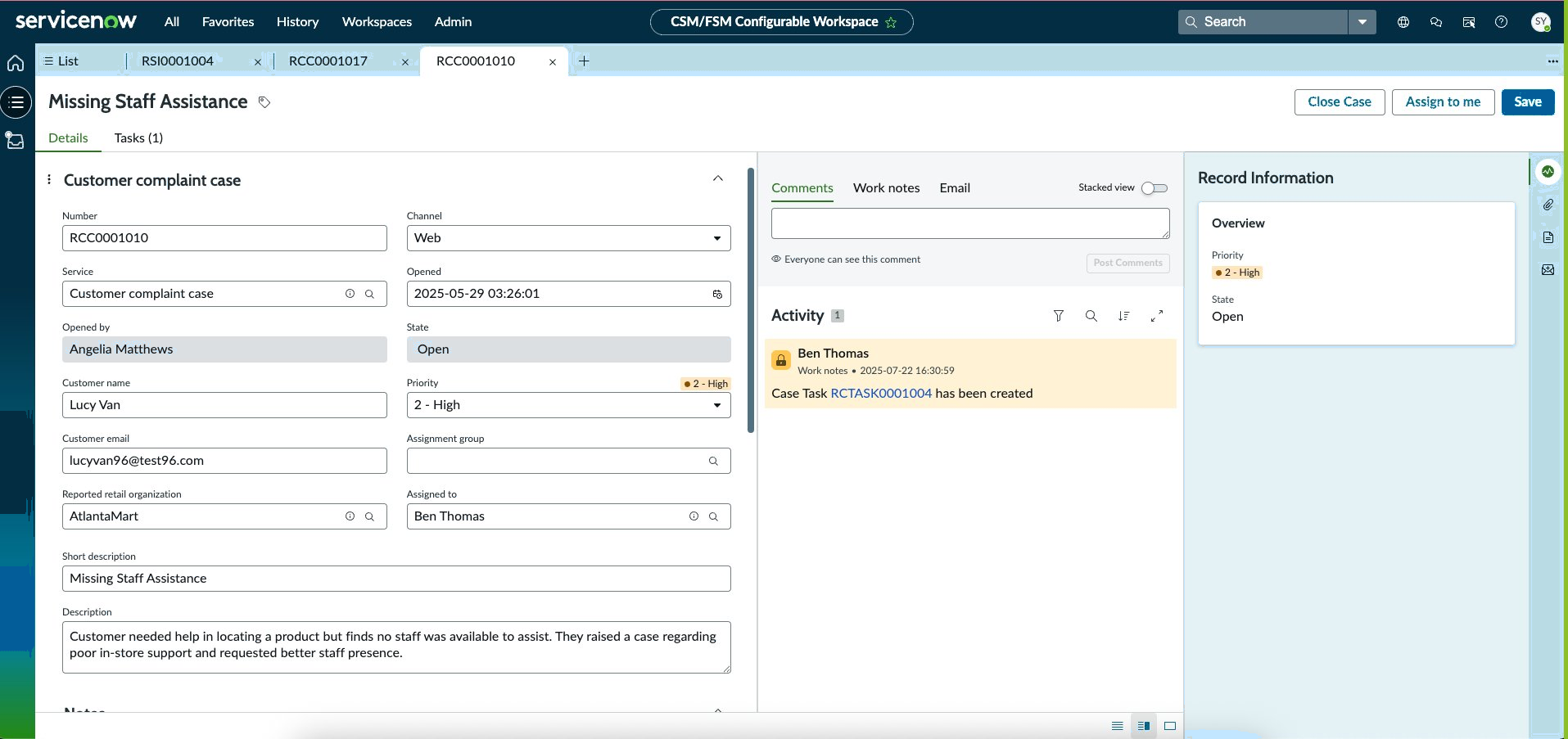
Task: Click the global Search field
Action: (1263, 22)
